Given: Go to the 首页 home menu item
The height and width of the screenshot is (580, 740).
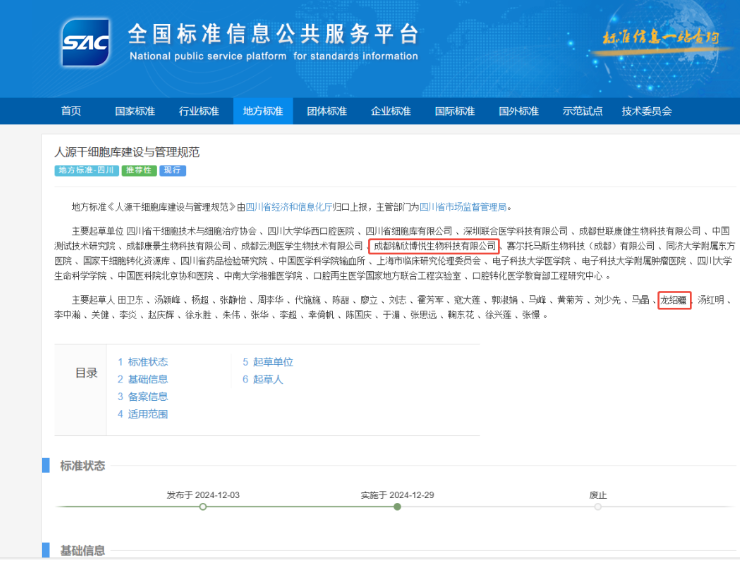Looking at the screenshot, I should point(71,111).
